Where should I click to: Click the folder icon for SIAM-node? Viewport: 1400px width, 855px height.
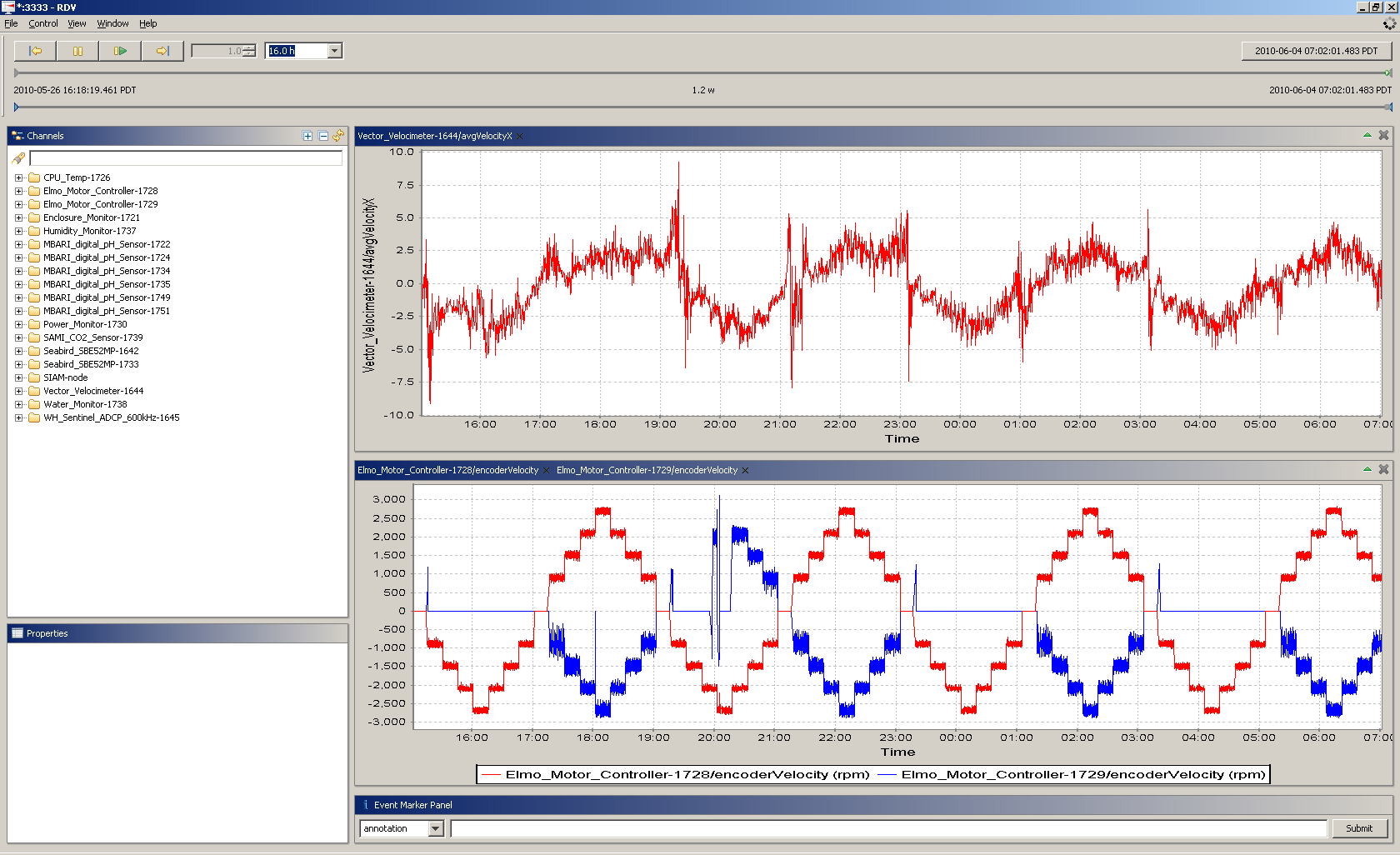pos(34,377)
